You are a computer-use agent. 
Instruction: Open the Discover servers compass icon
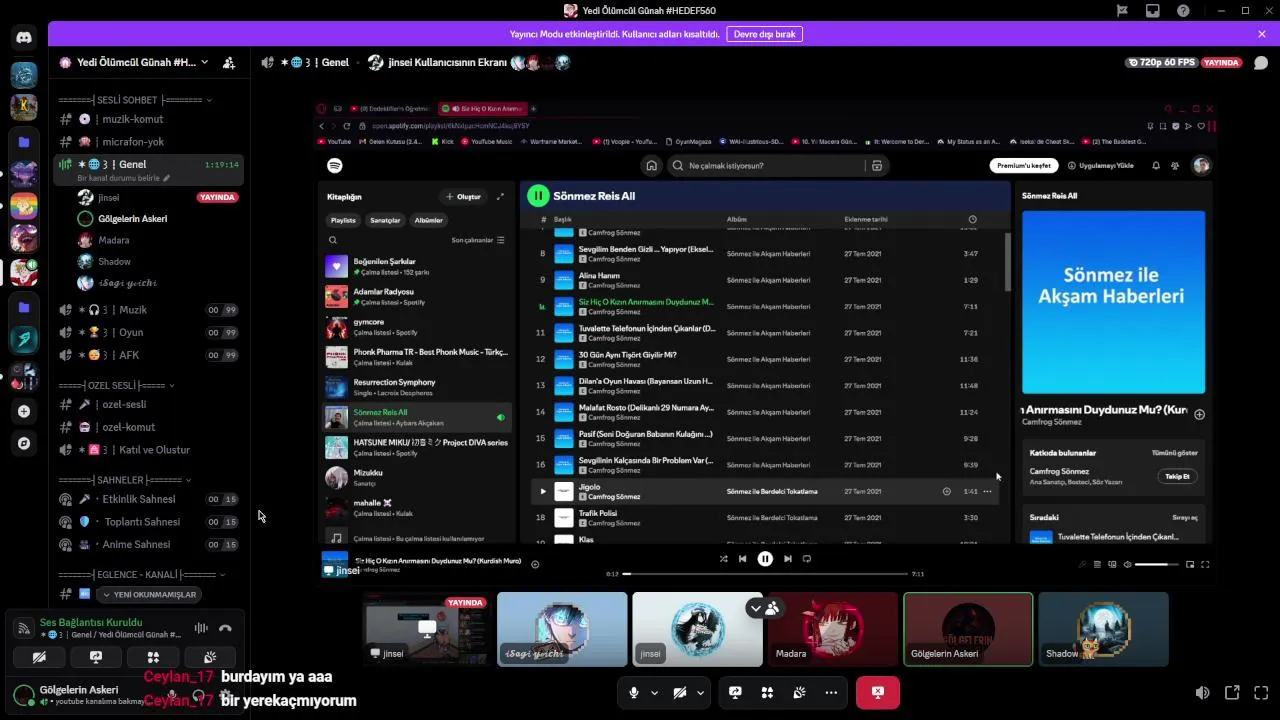click(24, 443)
